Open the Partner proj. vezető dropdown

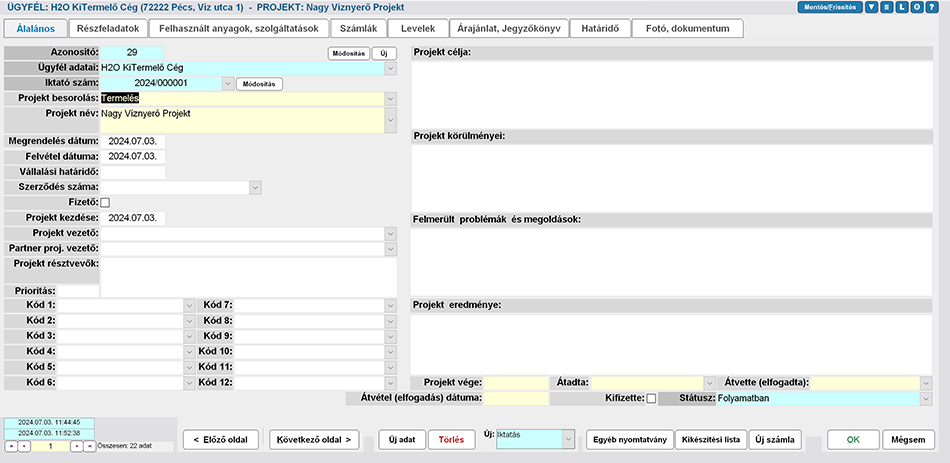[391, 248]
